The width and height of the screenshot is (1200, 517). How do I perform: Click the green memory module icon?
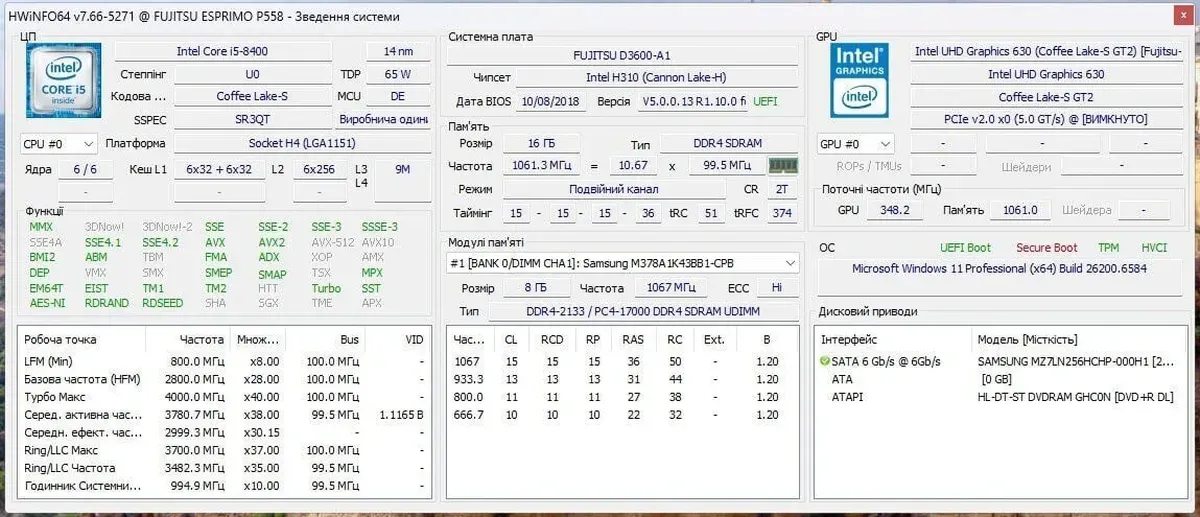782,166
